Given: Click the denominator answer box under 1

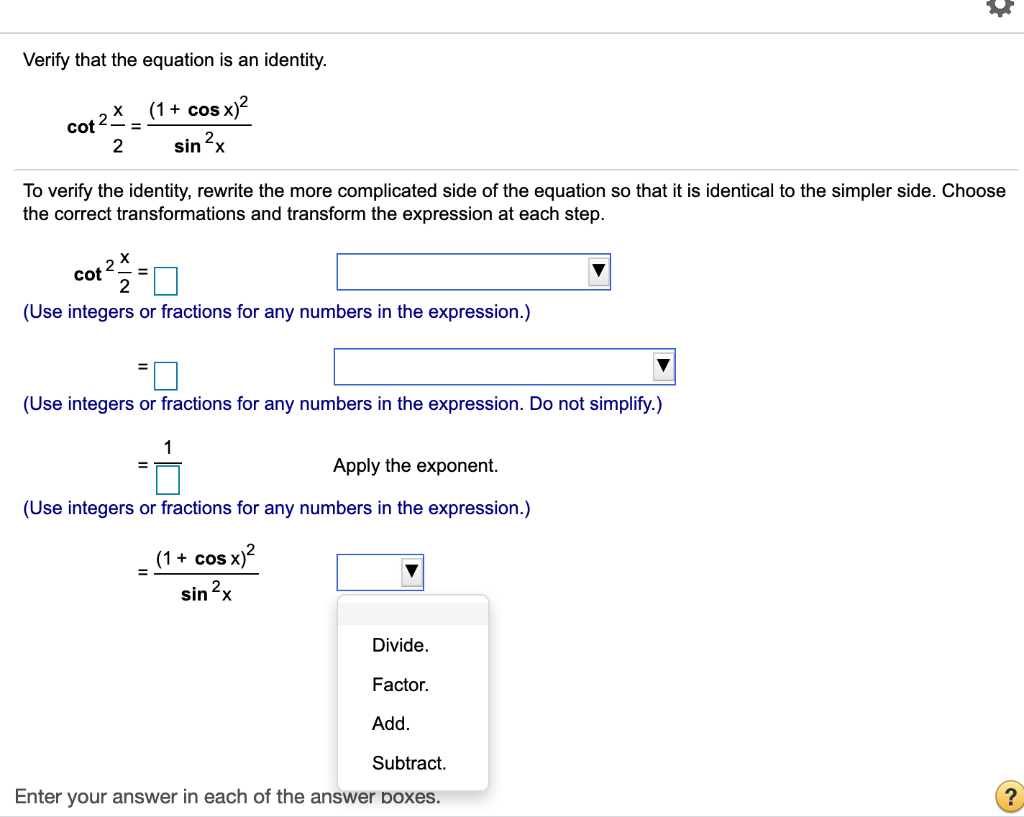Looking at the screenshot, I should 167,479.
